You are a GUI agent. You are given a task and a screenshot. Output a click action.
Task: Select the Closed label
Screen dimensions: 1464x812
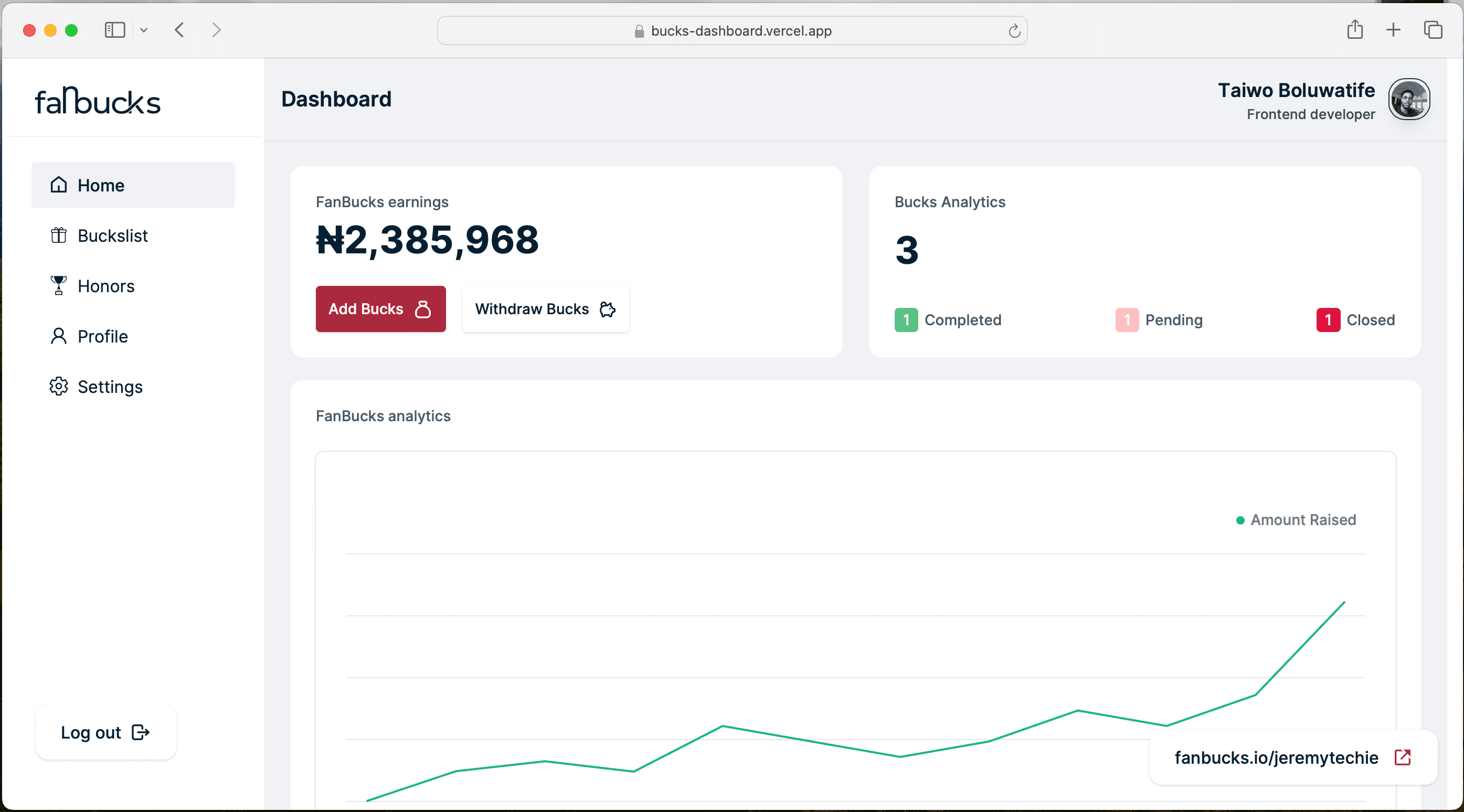tap(1370, 320)
